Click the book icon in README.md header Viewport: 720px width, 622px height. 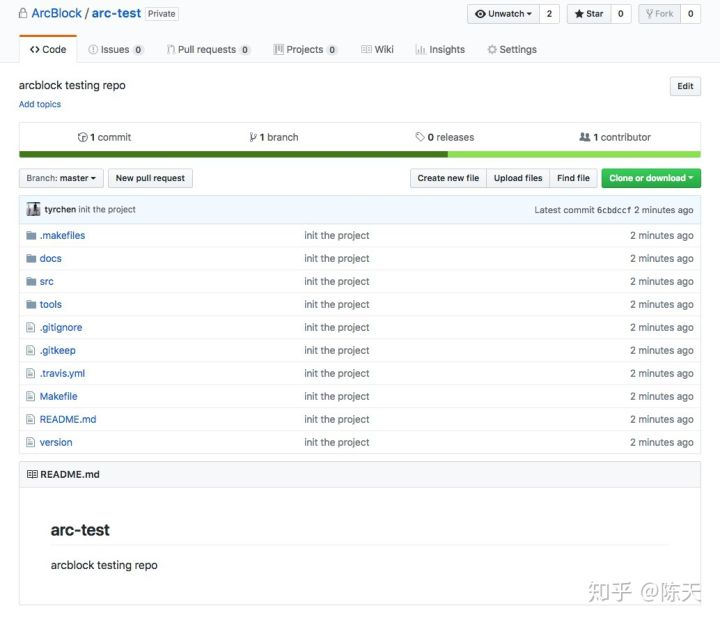pyautogui.click(x=32, y=474)
